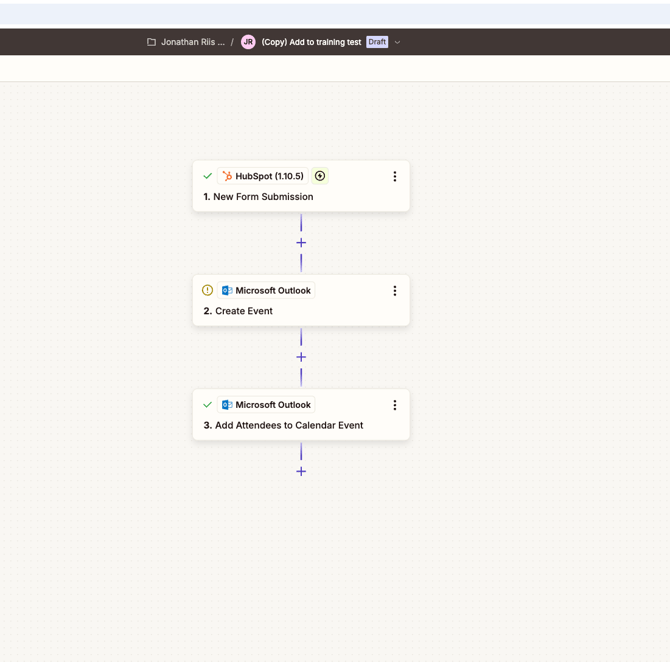Click the green checkmark on Add Attendees step
The image size is (670, 662).
point(208,405)
